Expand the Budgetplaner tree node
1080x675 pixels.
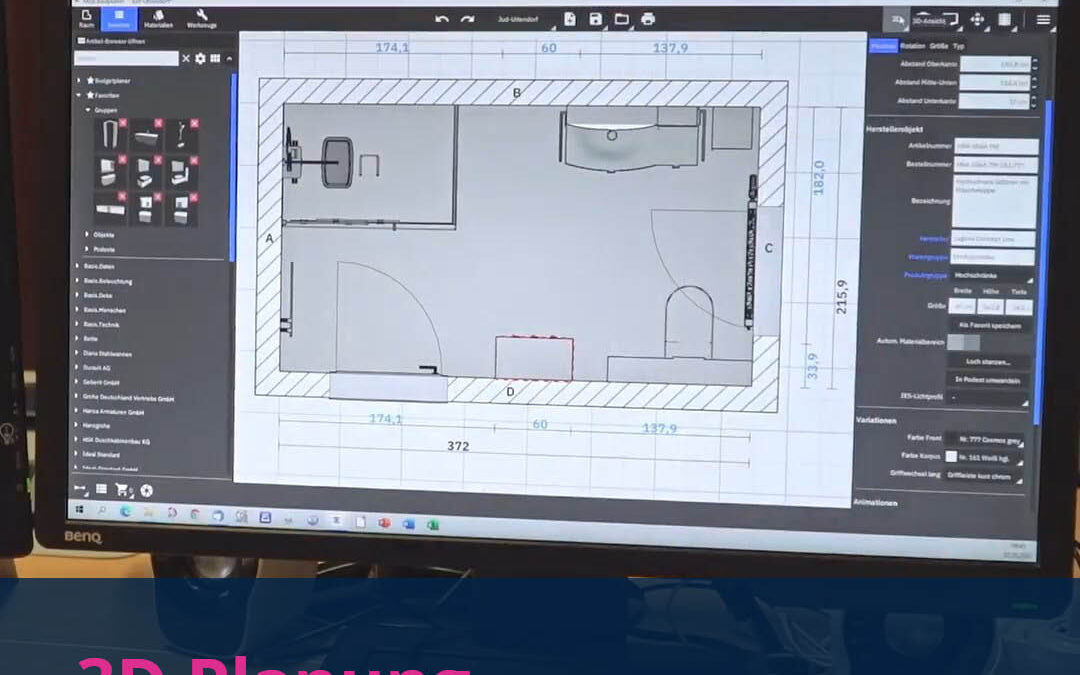(79, 81)
